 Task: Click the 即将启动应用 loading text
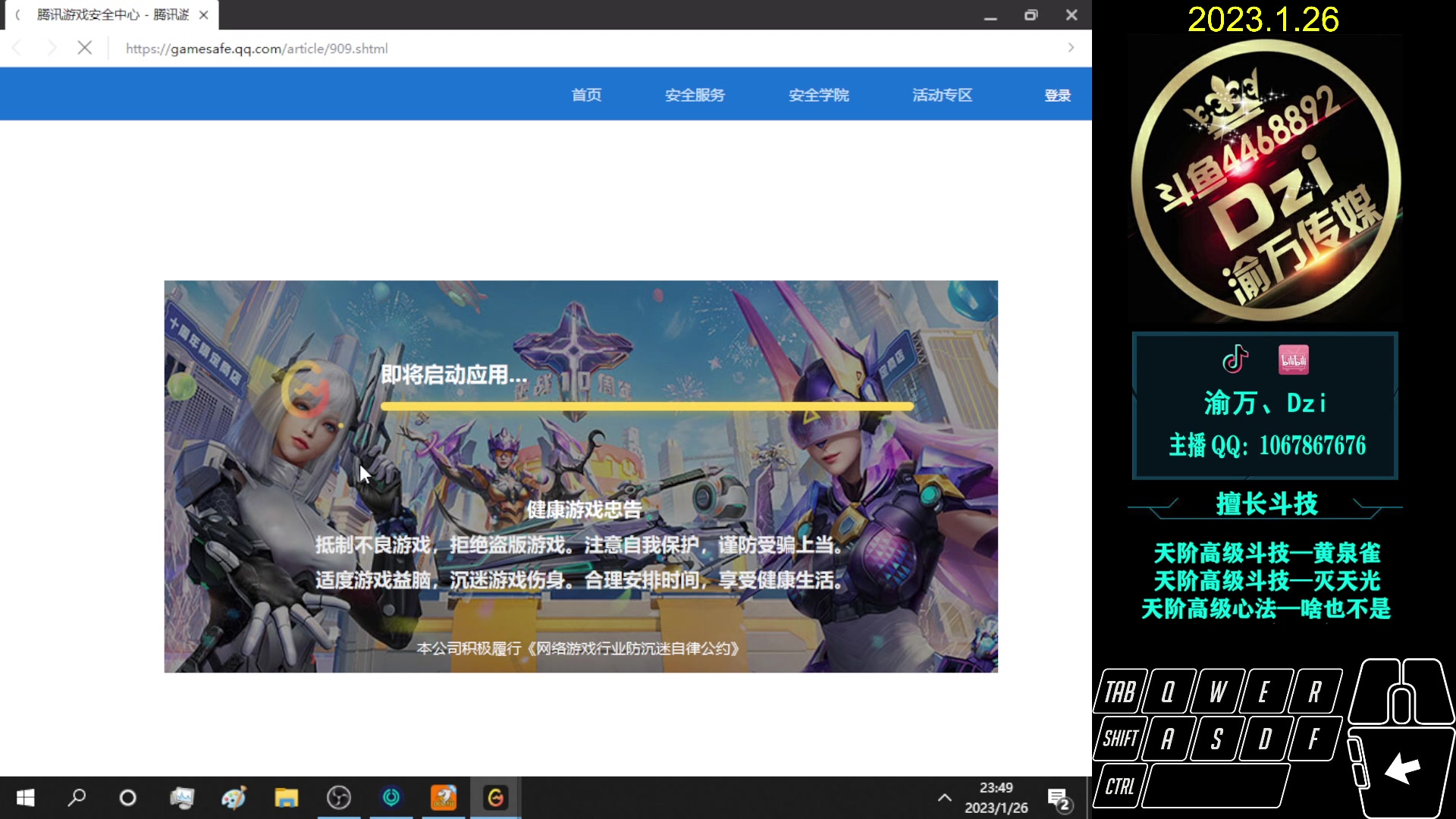pos(453,374)
